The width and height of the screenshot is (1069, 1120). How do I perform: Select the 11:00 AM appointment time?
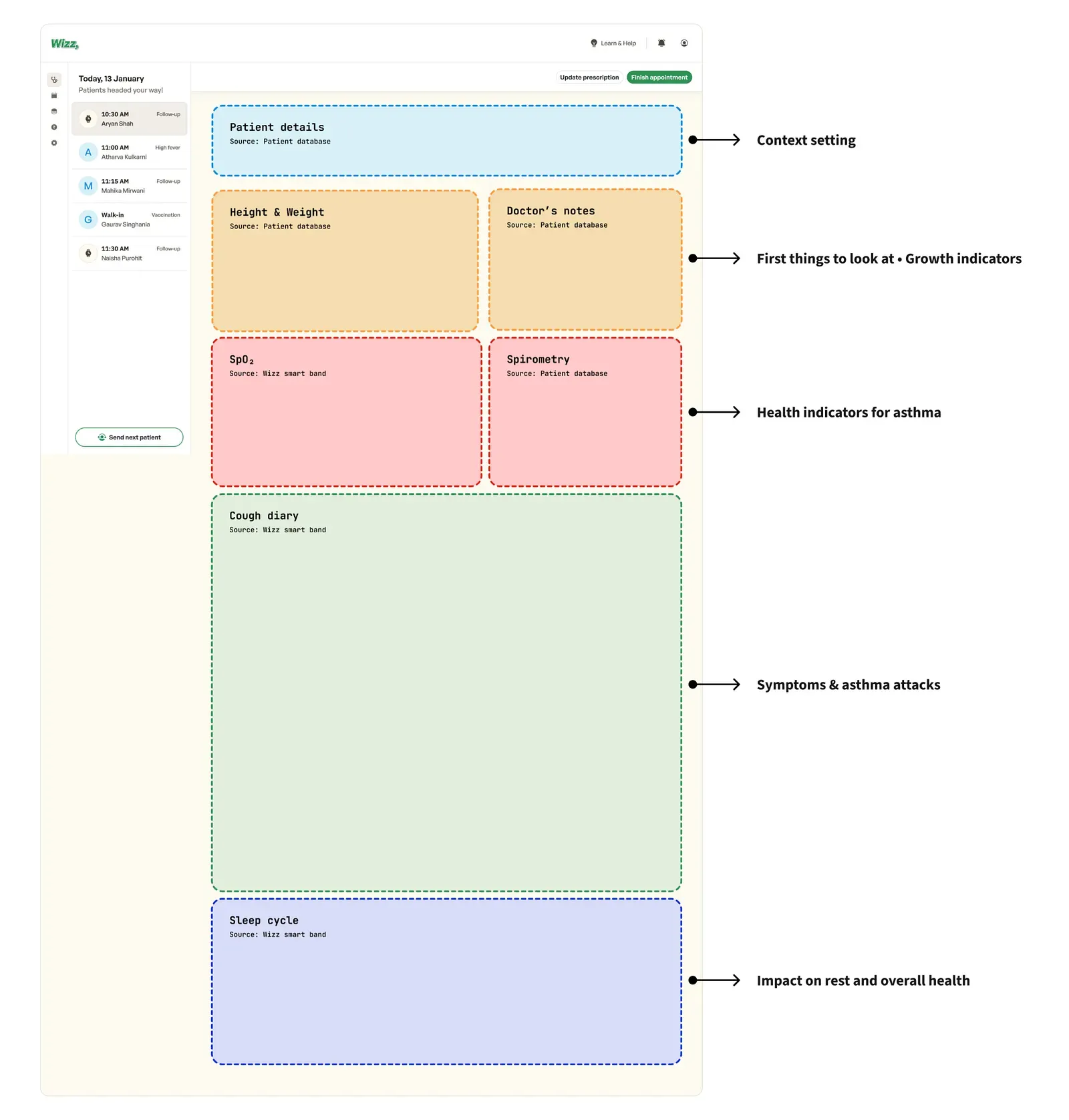115,148
